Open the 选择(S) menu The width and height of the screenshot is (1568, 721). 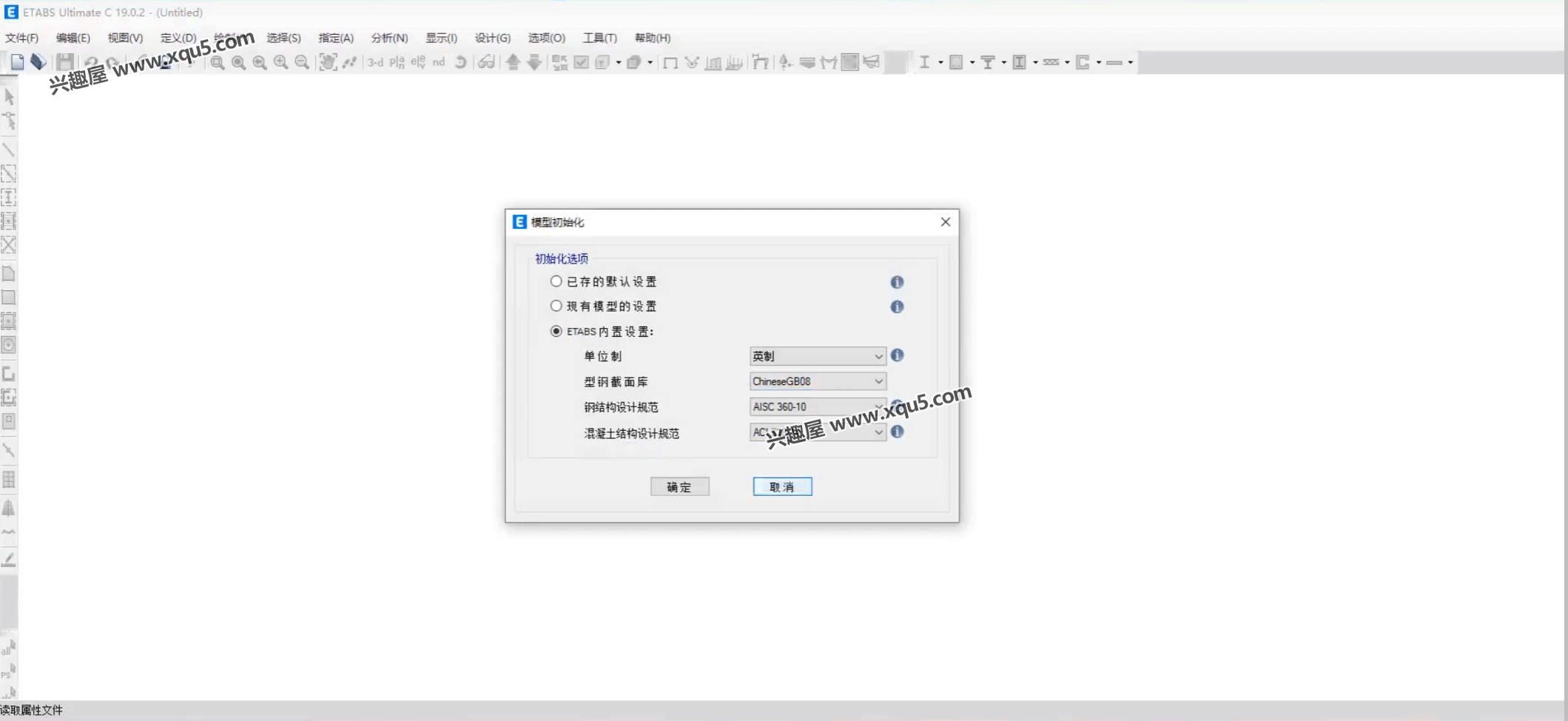coord(283,38)
